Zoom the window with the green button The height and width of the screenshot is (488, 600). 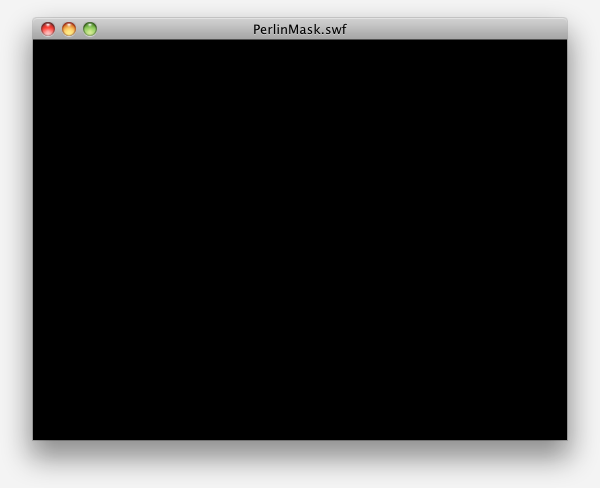90,29
